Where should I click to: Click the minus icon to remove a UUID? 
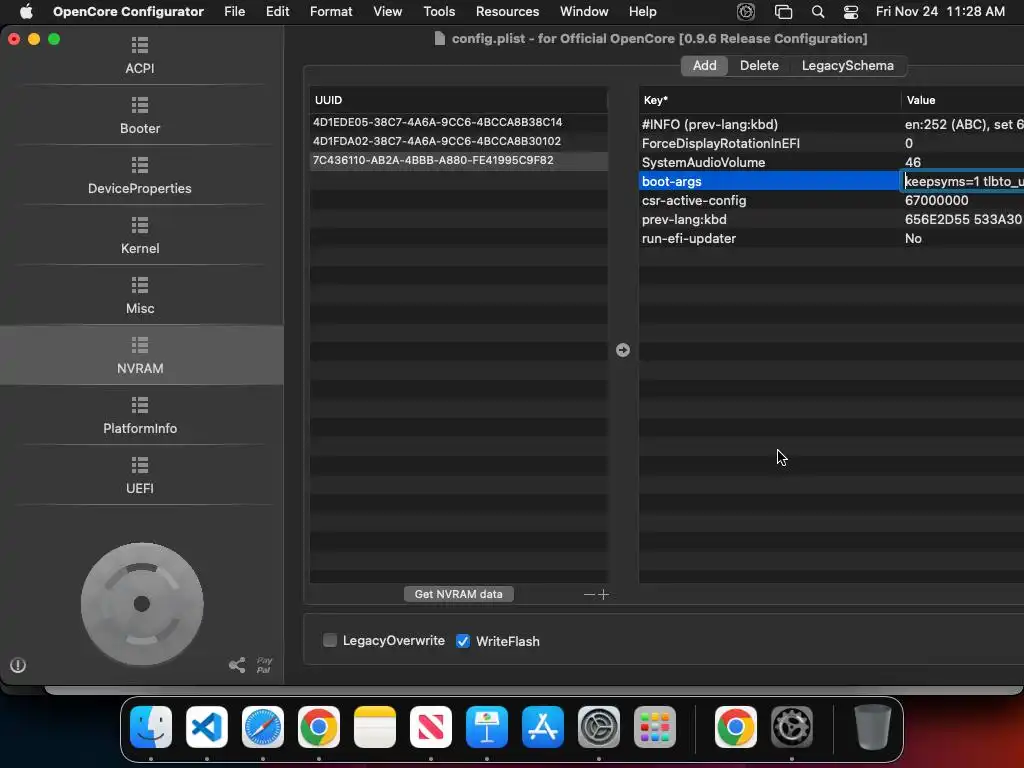coord(589,594)
